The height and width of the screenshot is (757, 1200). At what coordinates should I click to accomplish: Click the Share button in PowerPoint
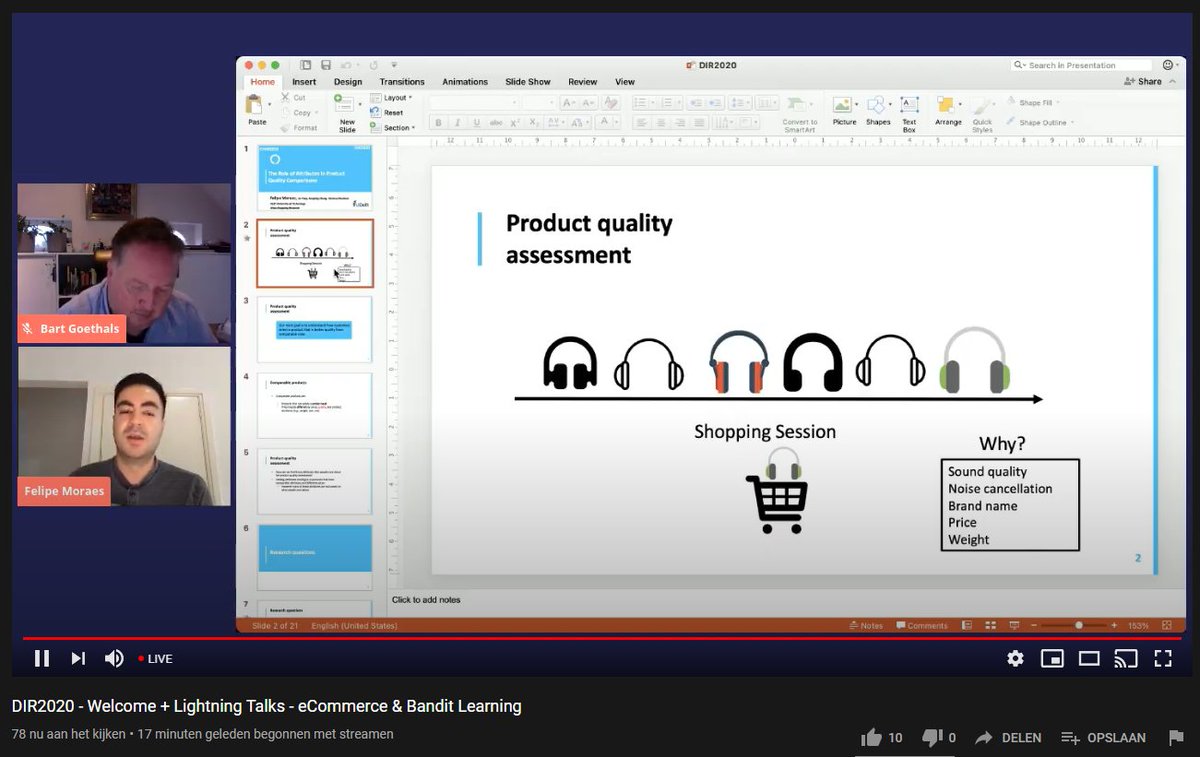[1144, 82]
